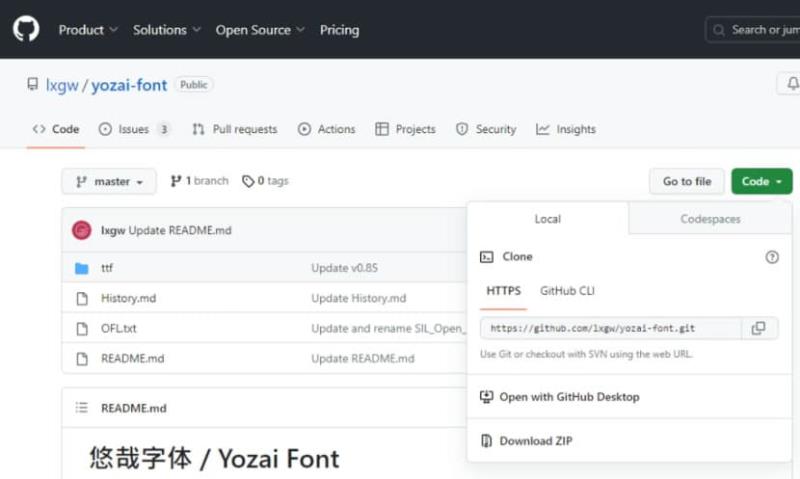Open the Product menu

pos(88,30)
